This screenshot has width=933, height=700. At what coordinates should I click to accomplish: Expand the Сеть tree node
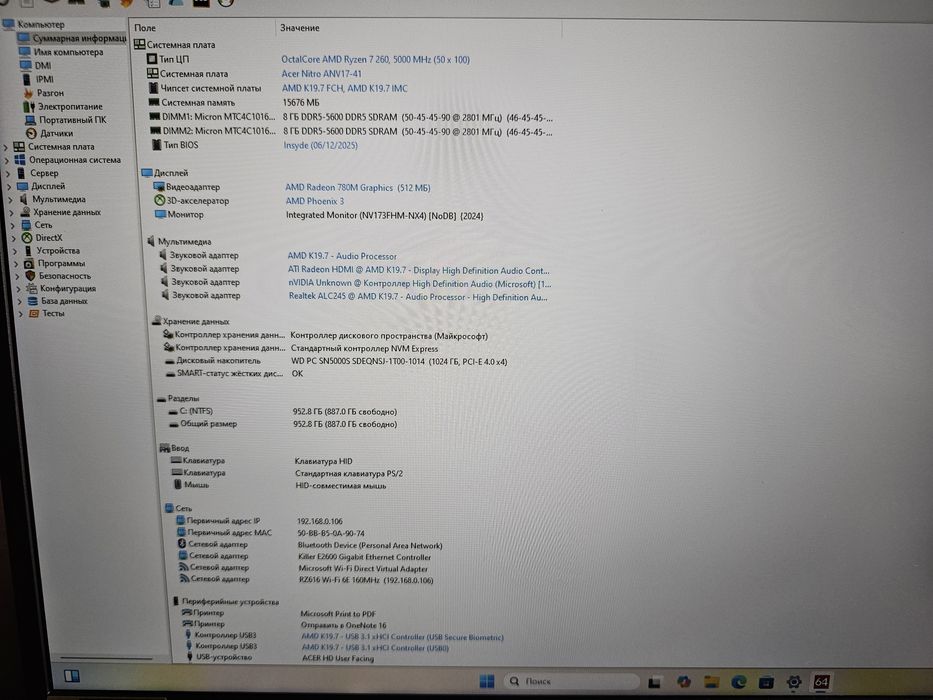[x=12, y=226]
